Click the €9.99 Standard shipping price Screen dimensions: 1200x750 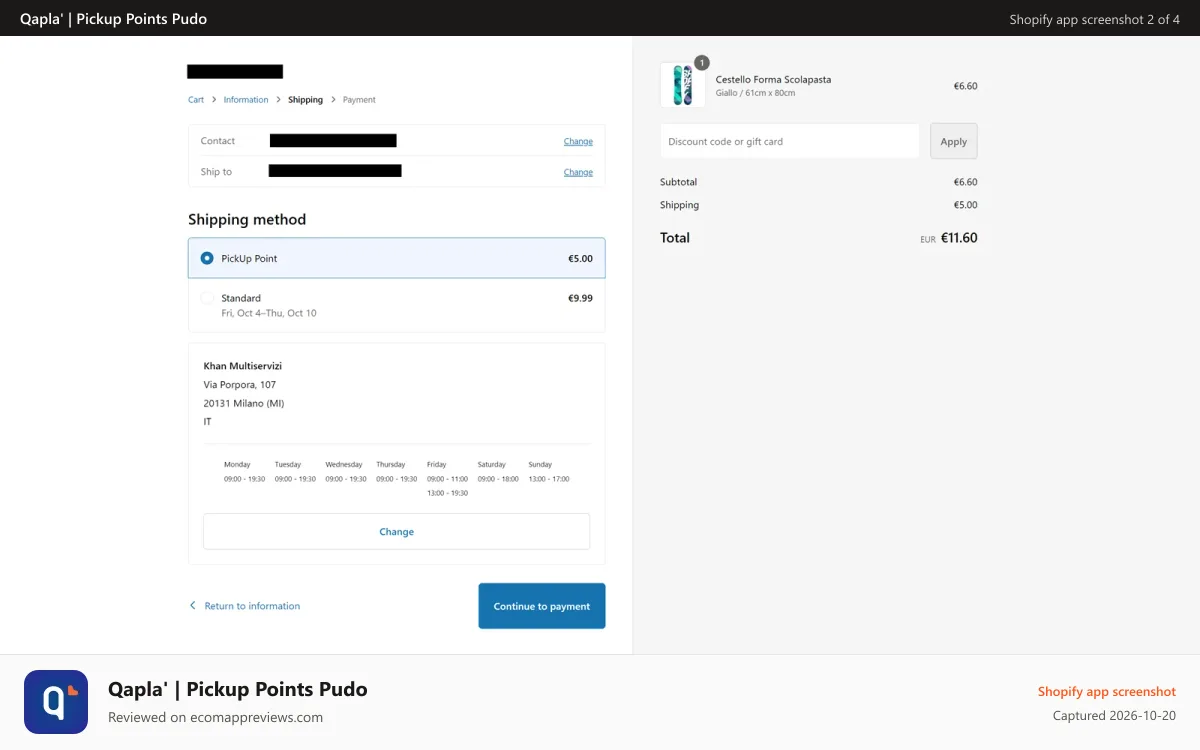click(x=580, y=298)
